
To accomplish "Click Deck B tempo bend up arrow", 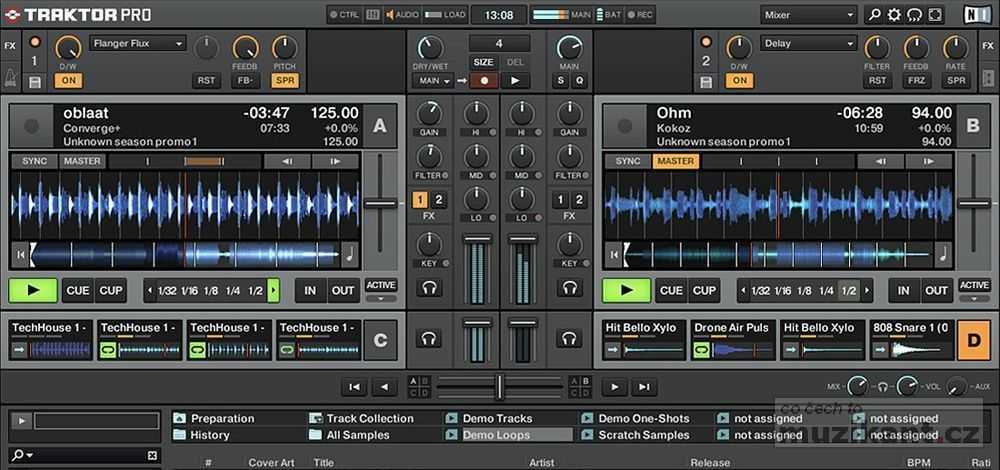I will [x=929, y=161].
